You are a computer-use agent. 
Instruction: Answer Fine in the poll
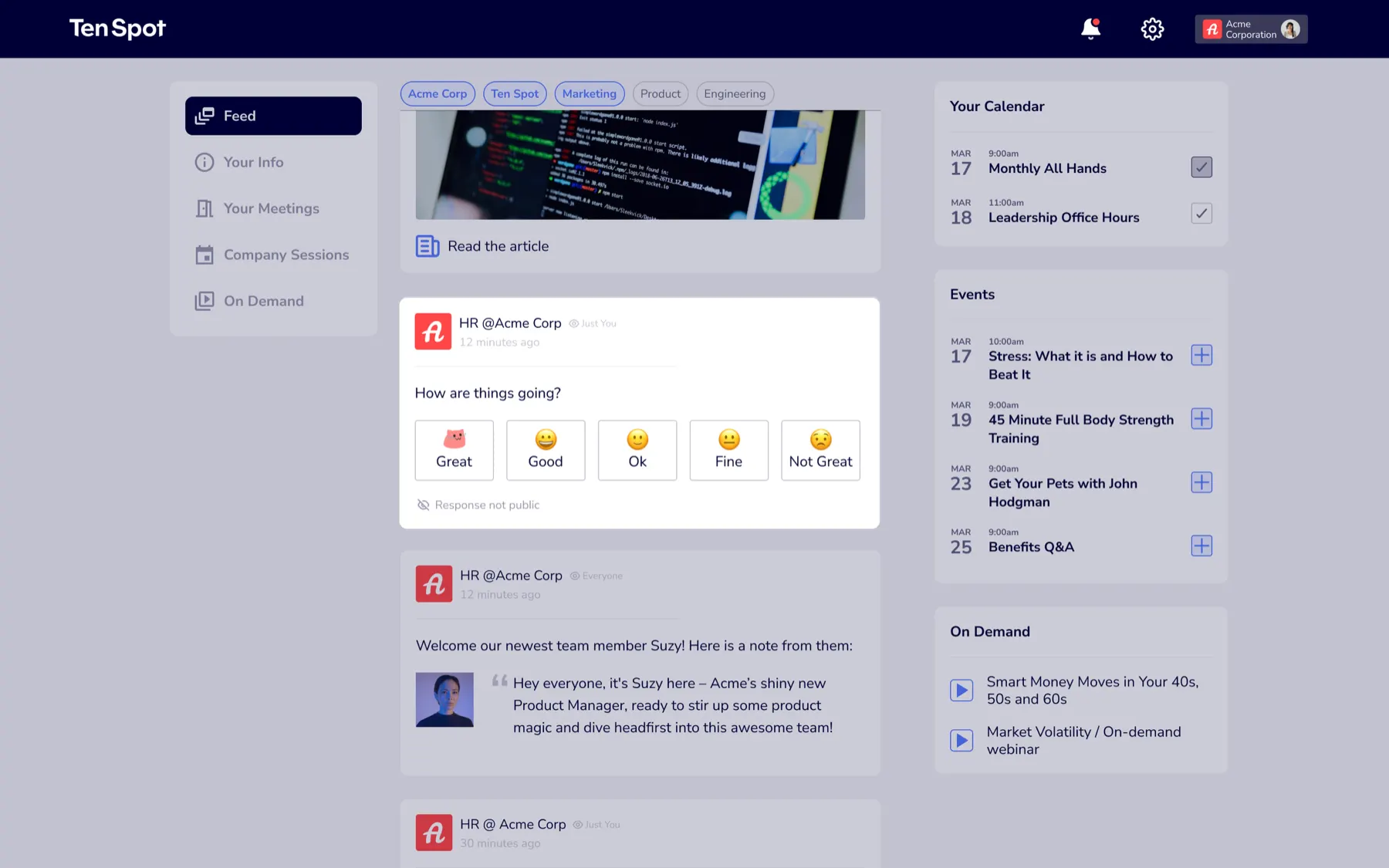pos(728,451)
